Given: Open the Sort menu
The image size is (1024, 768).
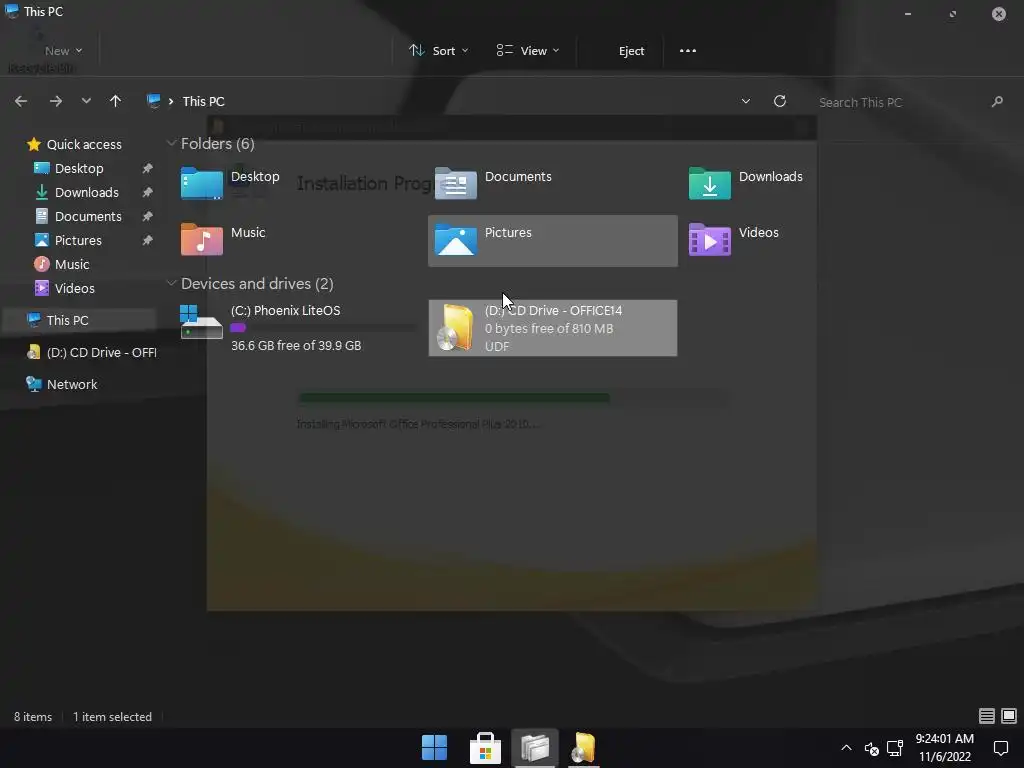Looking at the screenshot, I should (x=439, y=50).
